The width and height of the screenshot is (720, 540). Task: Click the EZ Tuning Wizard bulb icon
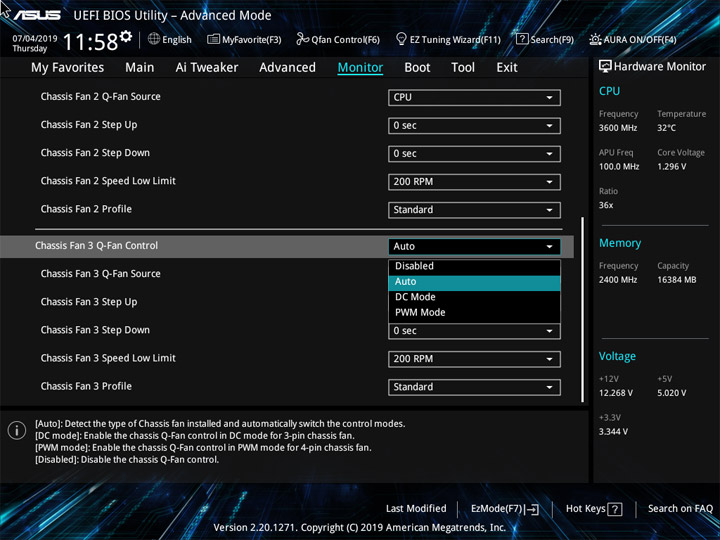(401, 39)
